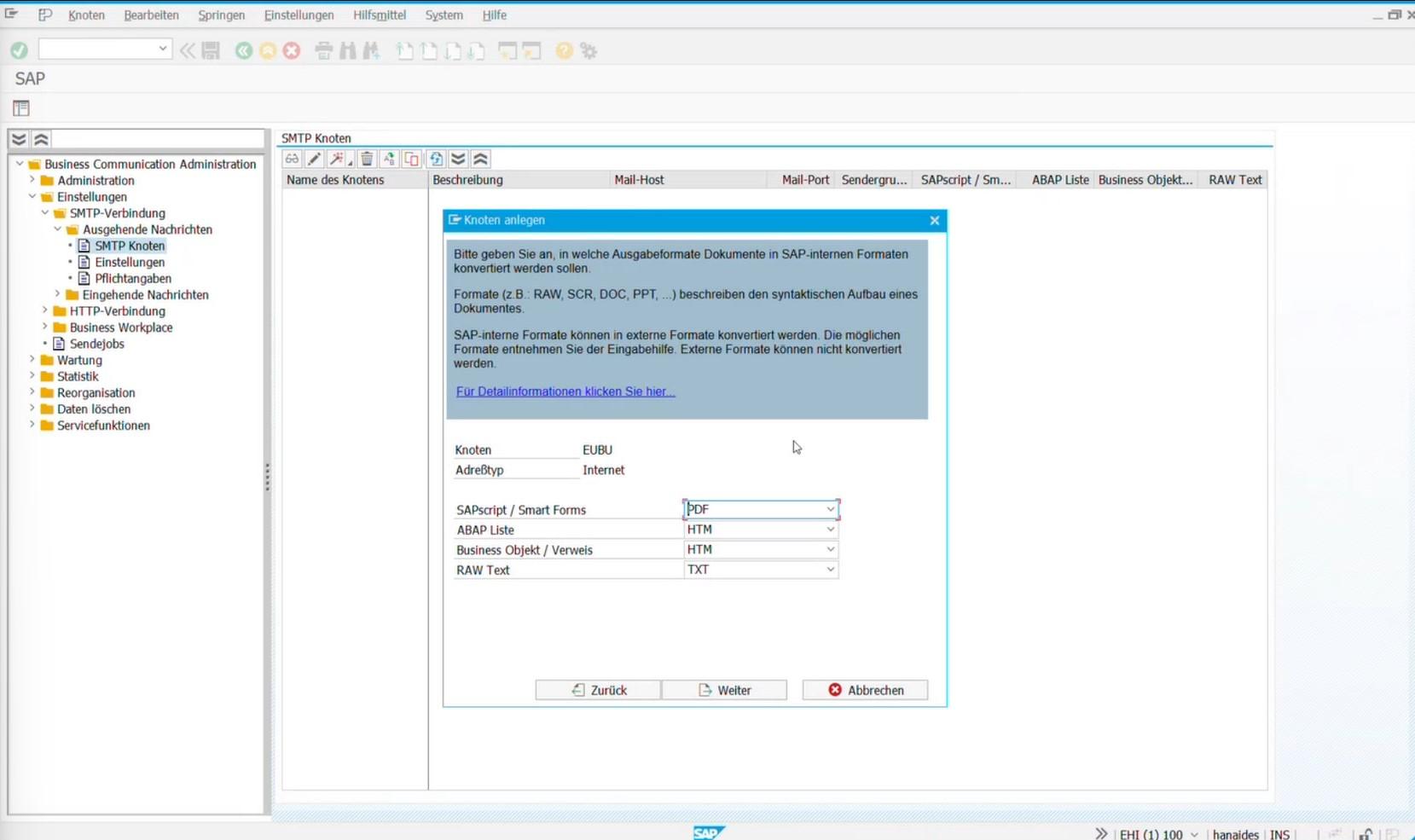Click the red Cancel circle icon
Viewport: 1415px width, 840px height.
click(292, 51)
